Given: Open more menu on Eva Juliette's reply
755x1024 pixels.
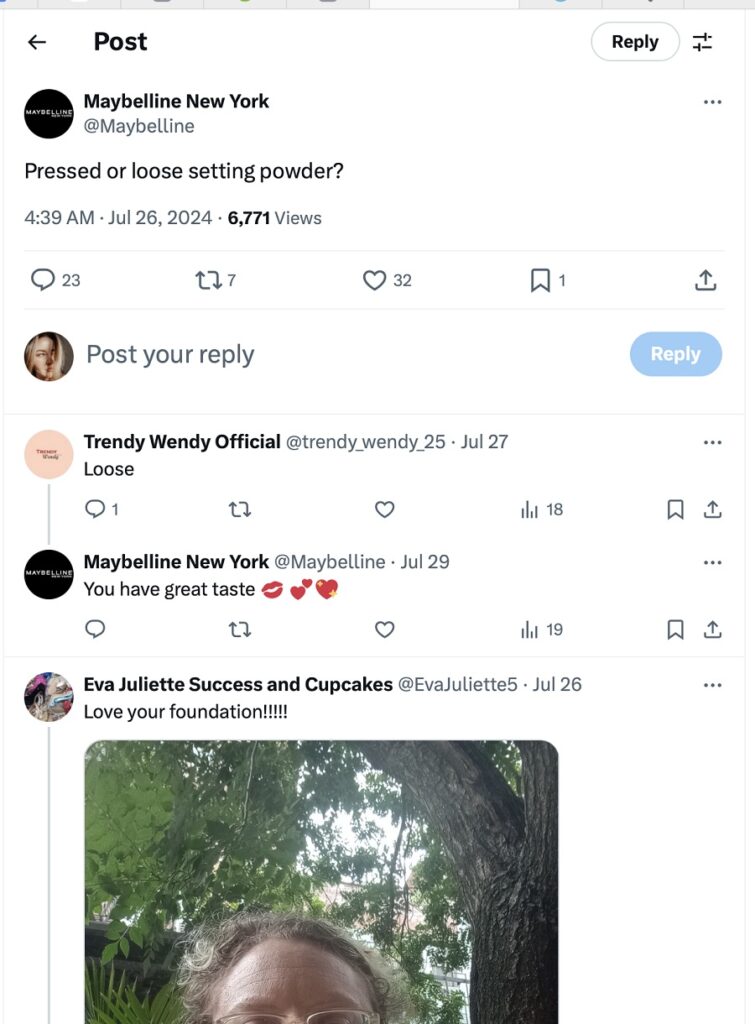Looking at the screenshot, I should point(712,685).
